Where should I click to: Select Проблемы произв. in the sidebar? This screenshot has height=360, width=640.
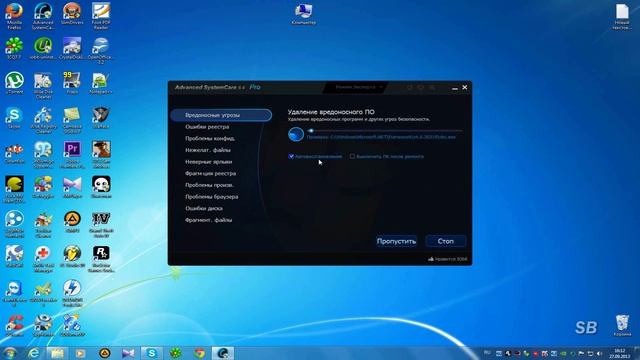[x=209, y=185]
